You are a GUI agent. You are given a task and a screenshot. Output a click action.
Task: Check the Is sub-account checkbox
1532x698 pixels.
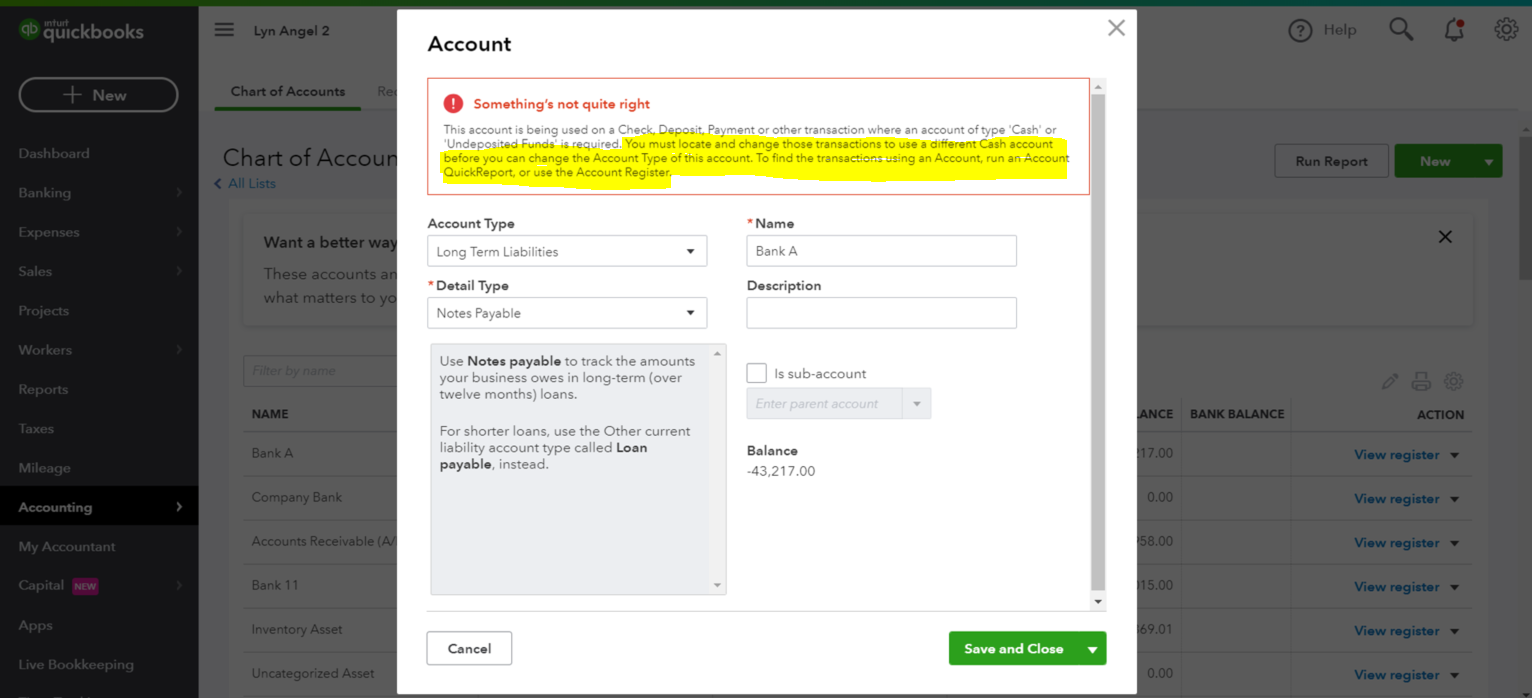click(757, 373)
